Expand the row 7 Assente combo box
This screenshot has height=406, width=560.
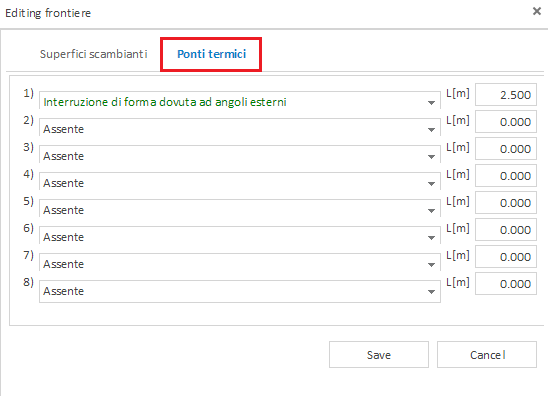[x=240, y=262]
